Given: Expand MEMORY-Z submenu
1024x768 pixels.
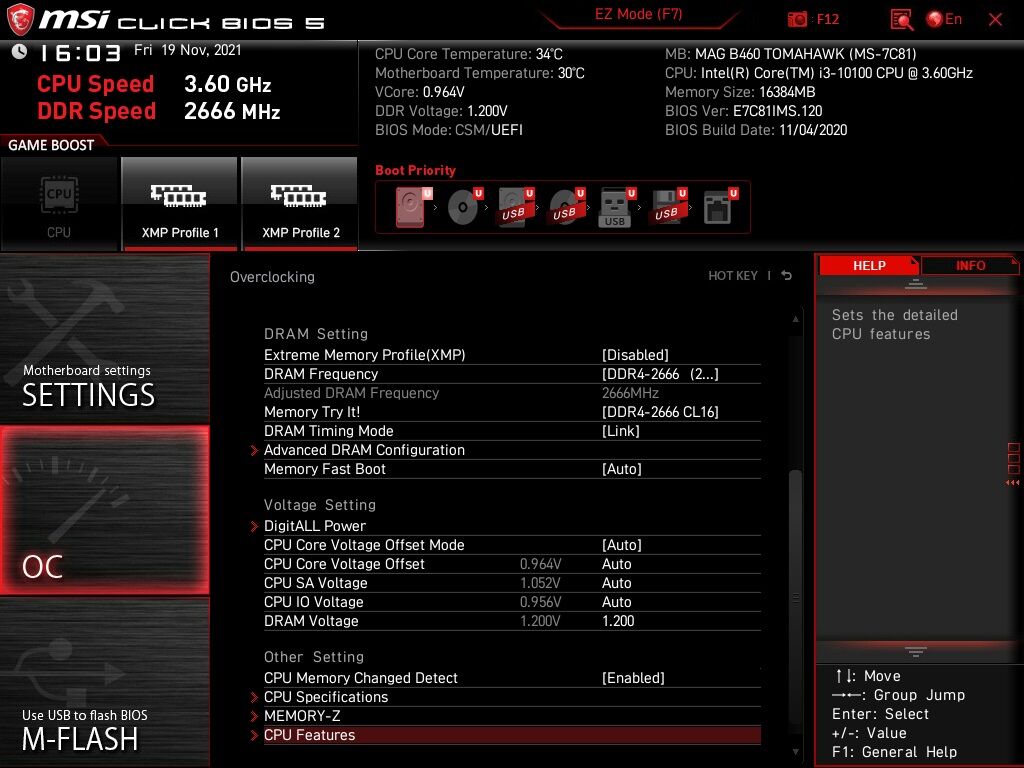Looking at the screenshot, I should click(302, 716).
